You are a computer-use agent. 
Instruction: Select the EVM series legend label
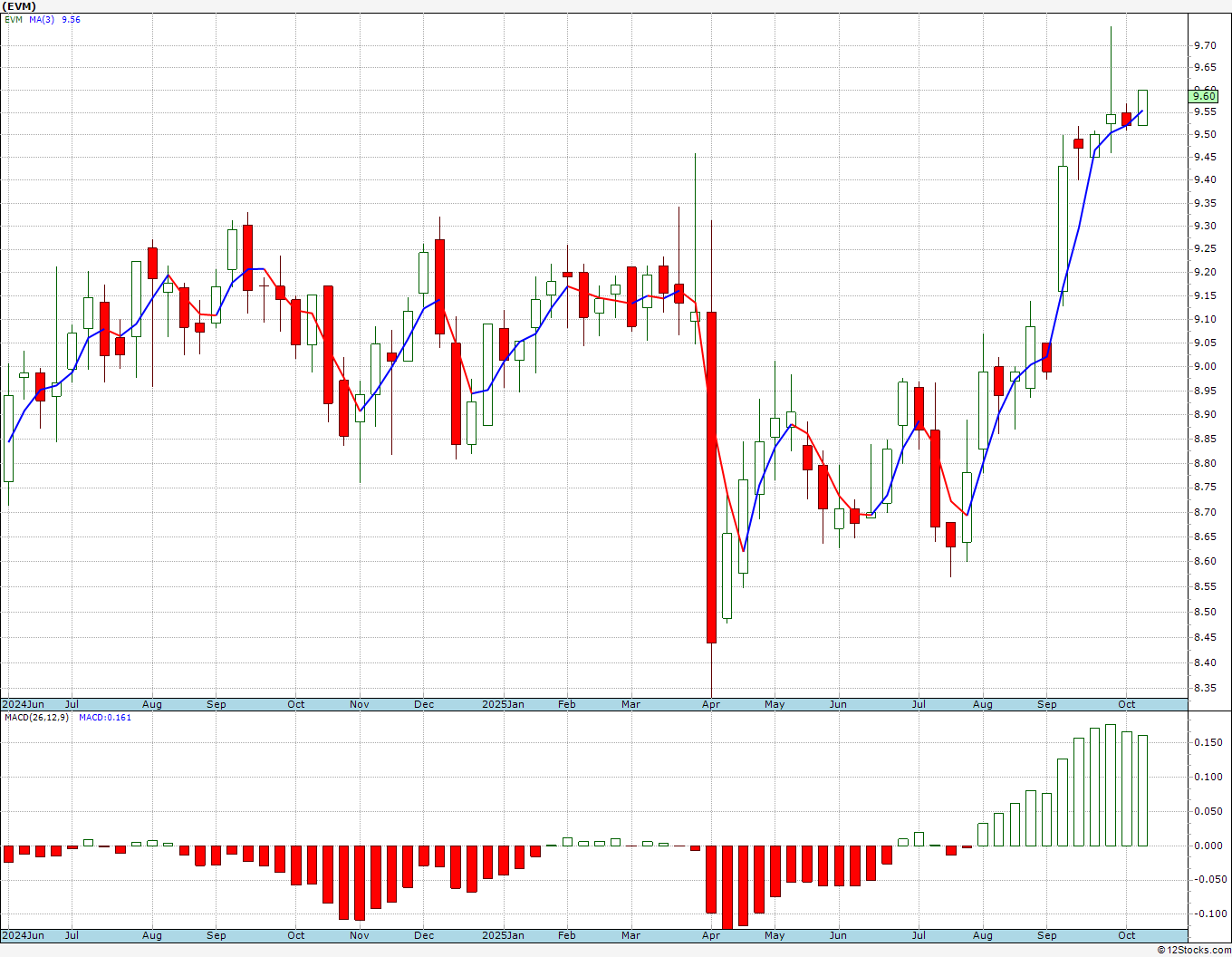tap(14, 19)
